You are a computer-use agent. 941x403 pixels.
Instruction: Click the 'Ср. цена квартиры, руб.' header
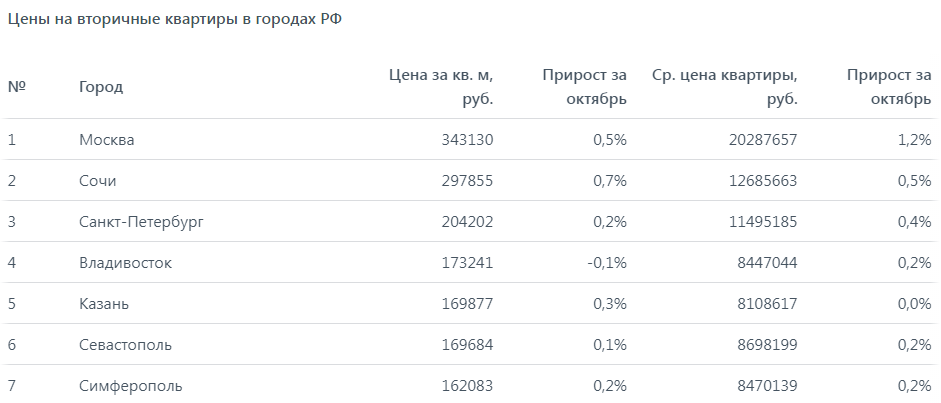(725, 87)
